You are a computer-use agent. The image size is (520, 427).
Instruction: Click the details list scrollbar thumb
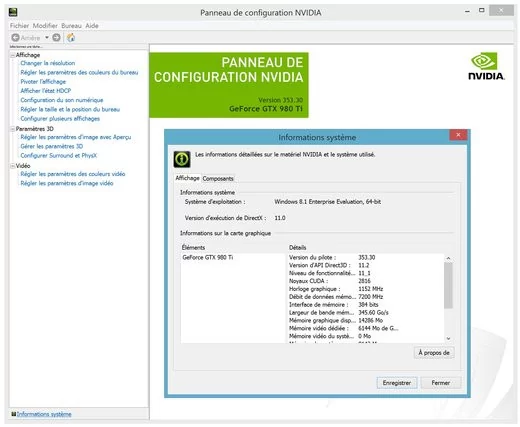(x=448, y=285)
